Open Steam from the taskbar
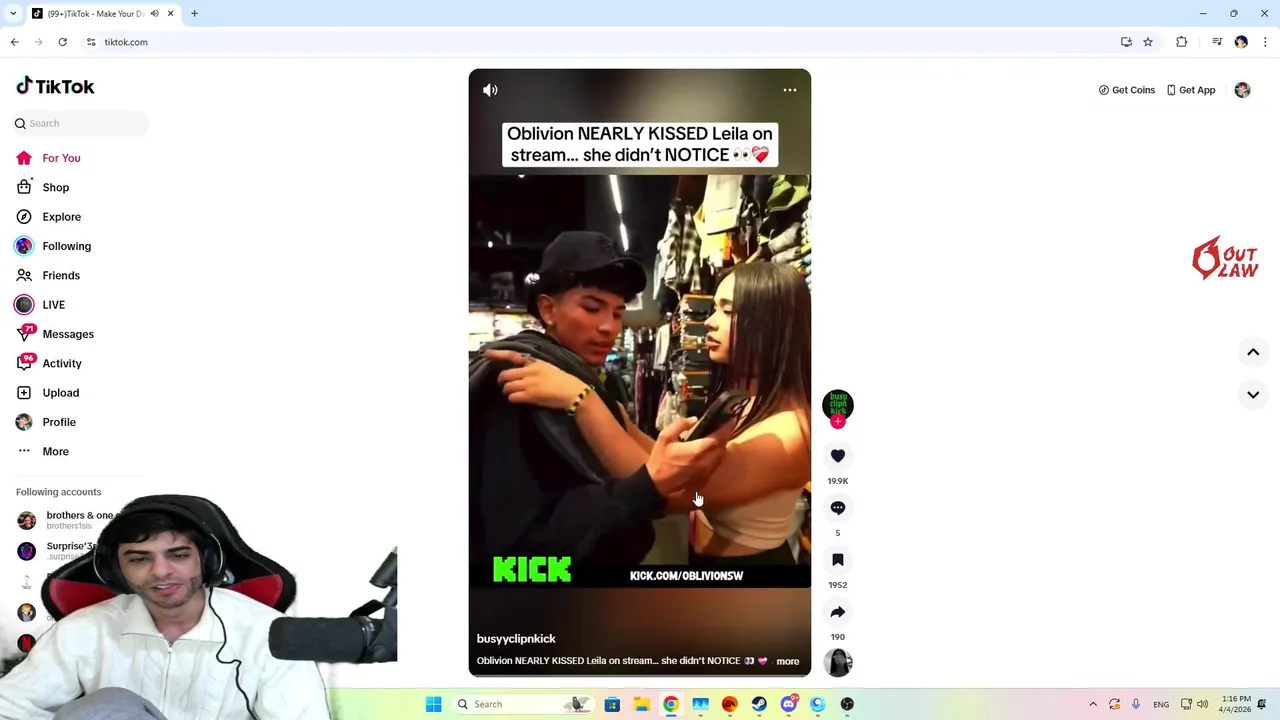This screenshot has height=720, width=1280. click(x=759, y=704)
